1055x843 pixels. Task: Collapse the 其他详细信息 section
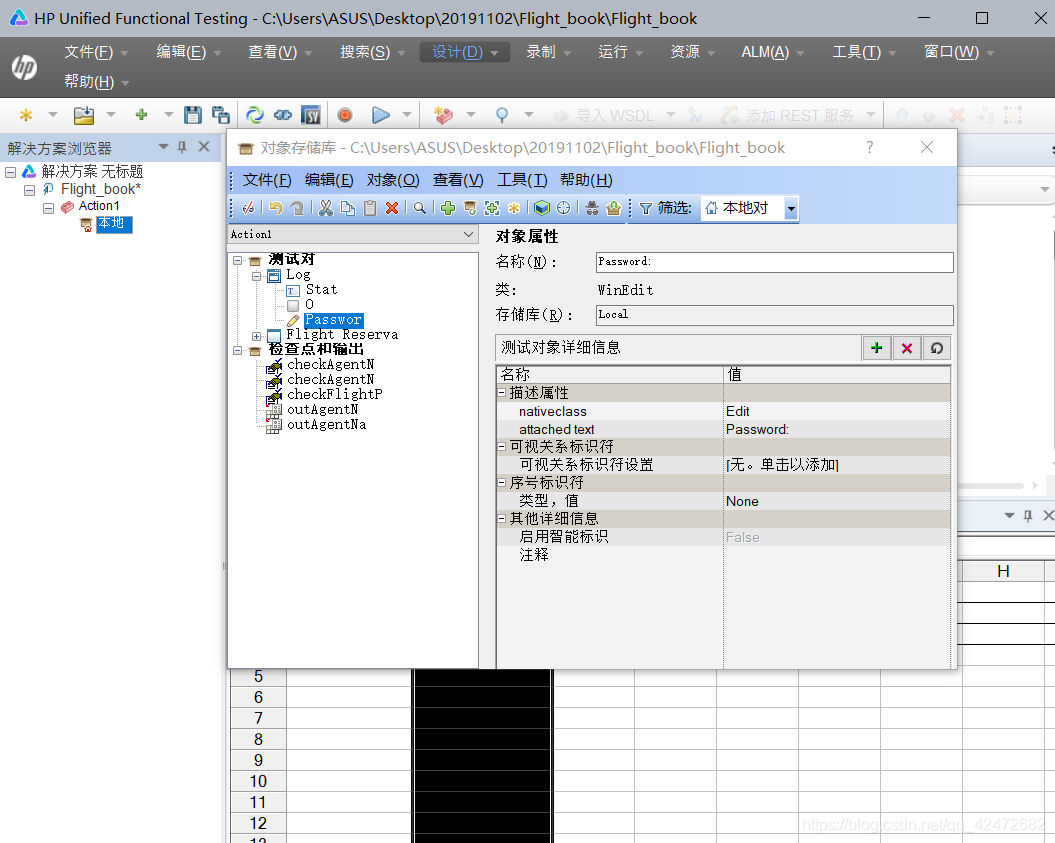click(502, 518)
